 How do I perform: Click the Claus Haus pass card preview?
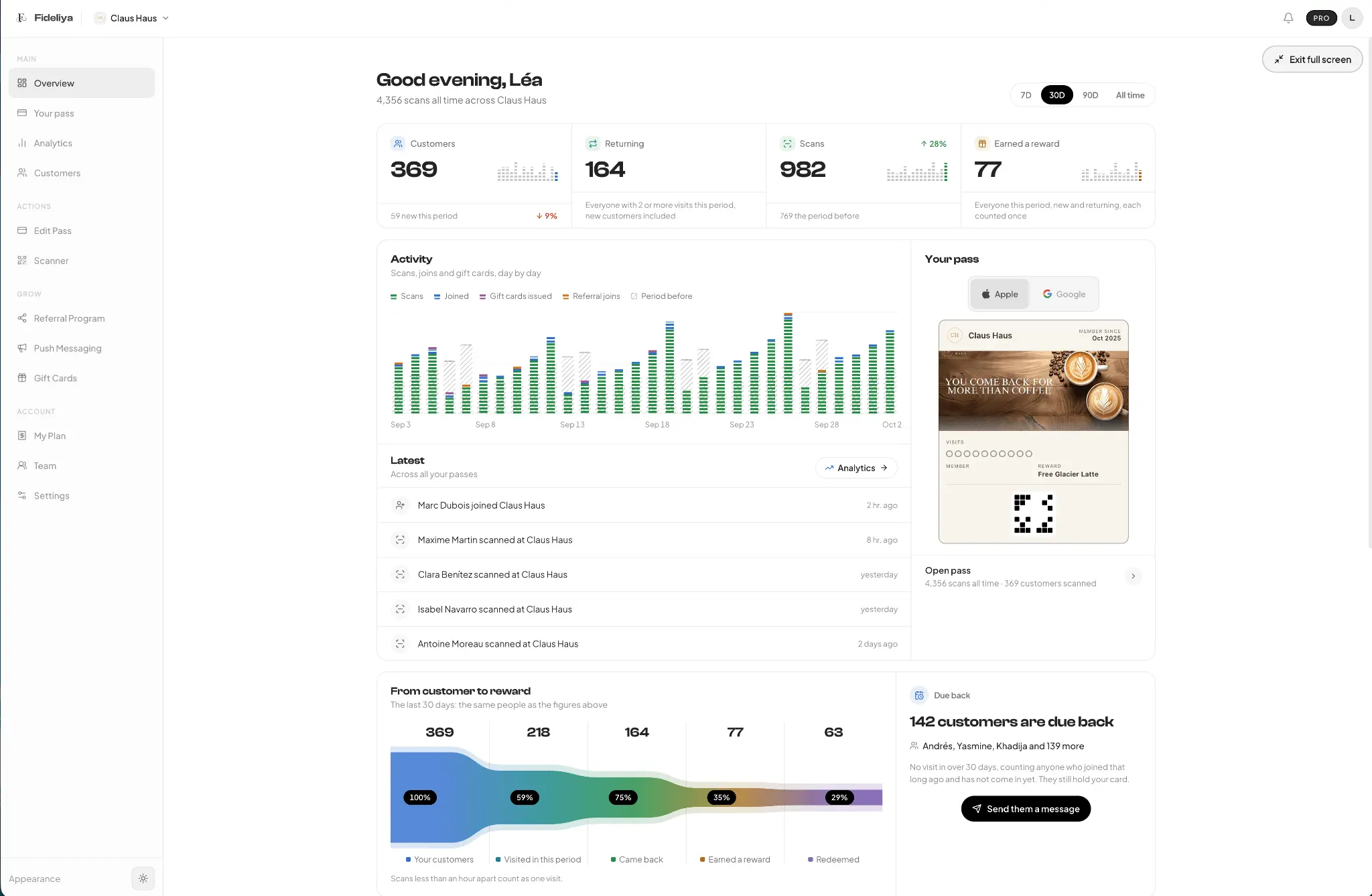(1033, 432)
